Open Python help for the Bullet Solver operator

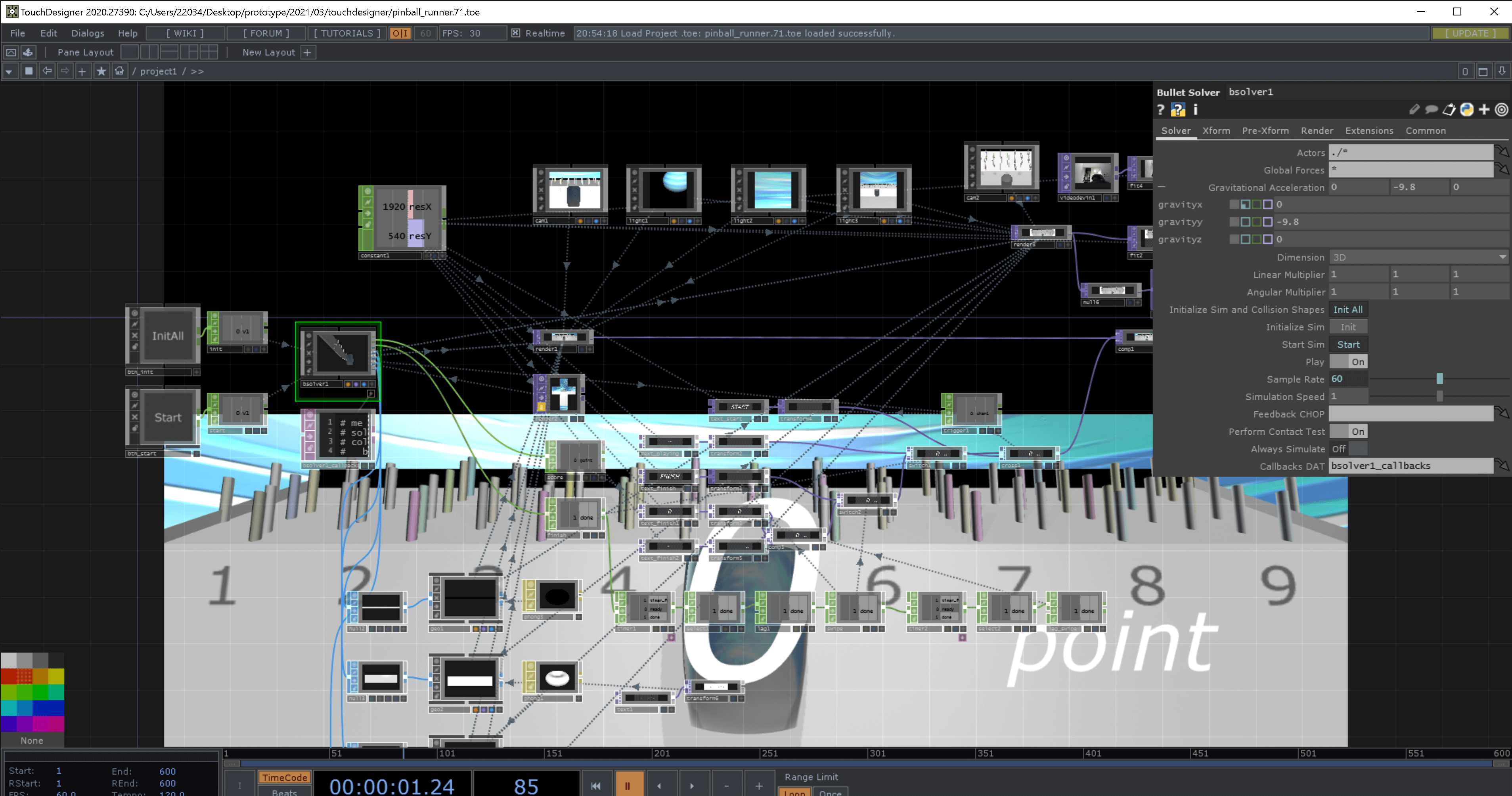[x=1177, y=110]
